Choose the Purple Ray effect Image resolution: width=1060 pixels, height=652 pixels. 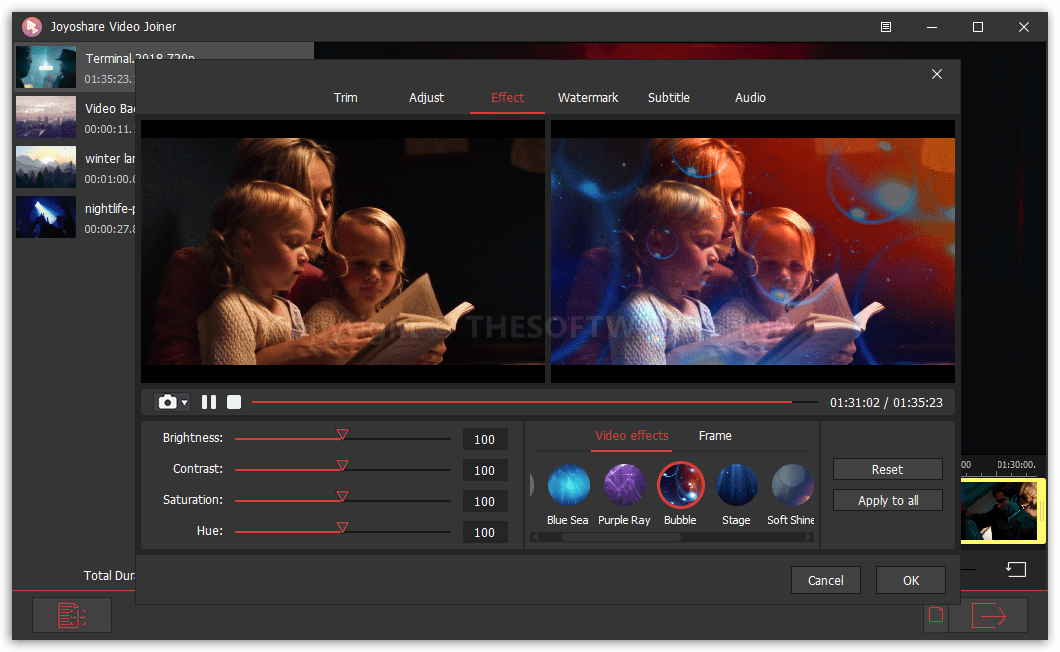pos(624,484)
